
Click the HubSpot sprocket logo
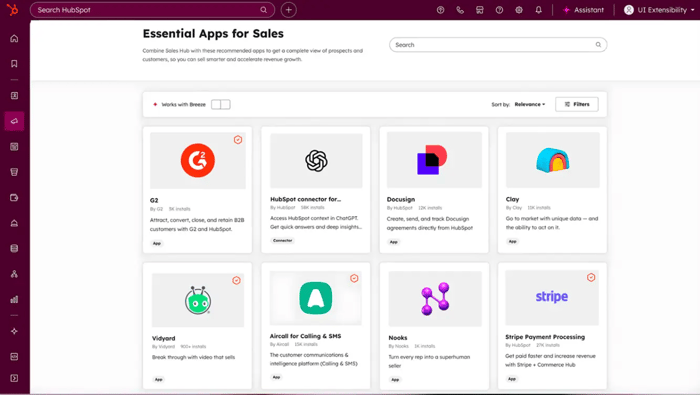pos(12,9)
